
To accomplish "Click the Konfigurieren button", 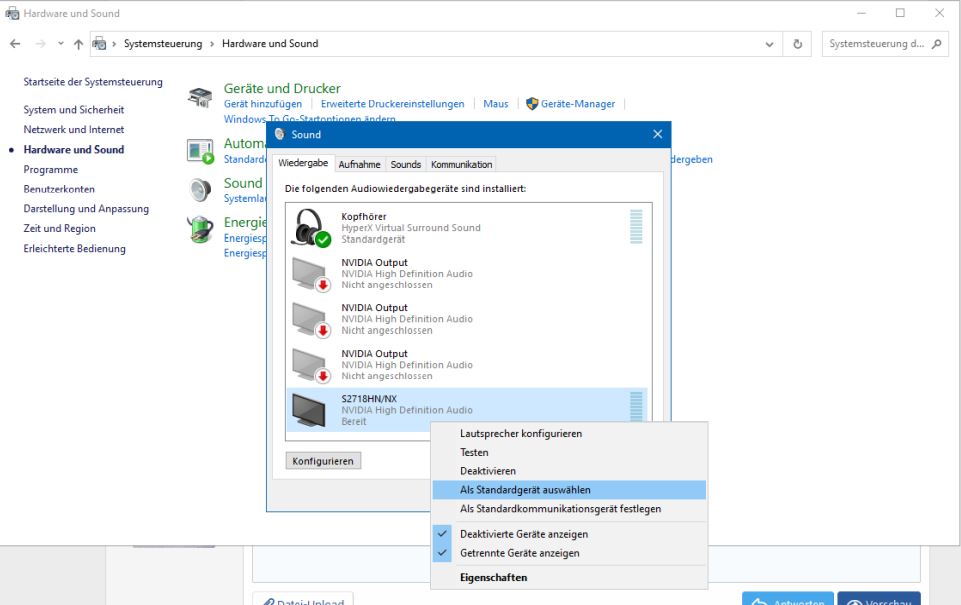I will click(x=323, y=461).
